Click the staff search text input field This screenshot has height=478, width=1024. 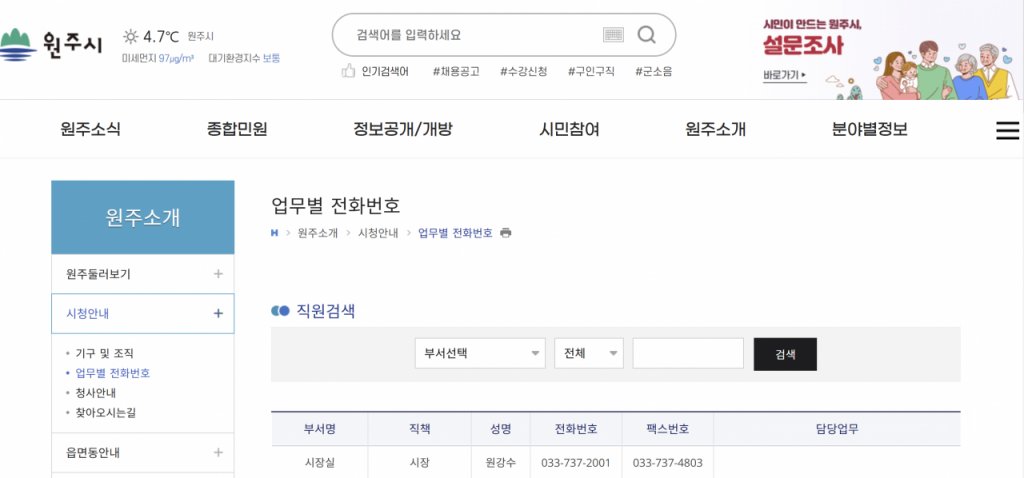[688, 354]
